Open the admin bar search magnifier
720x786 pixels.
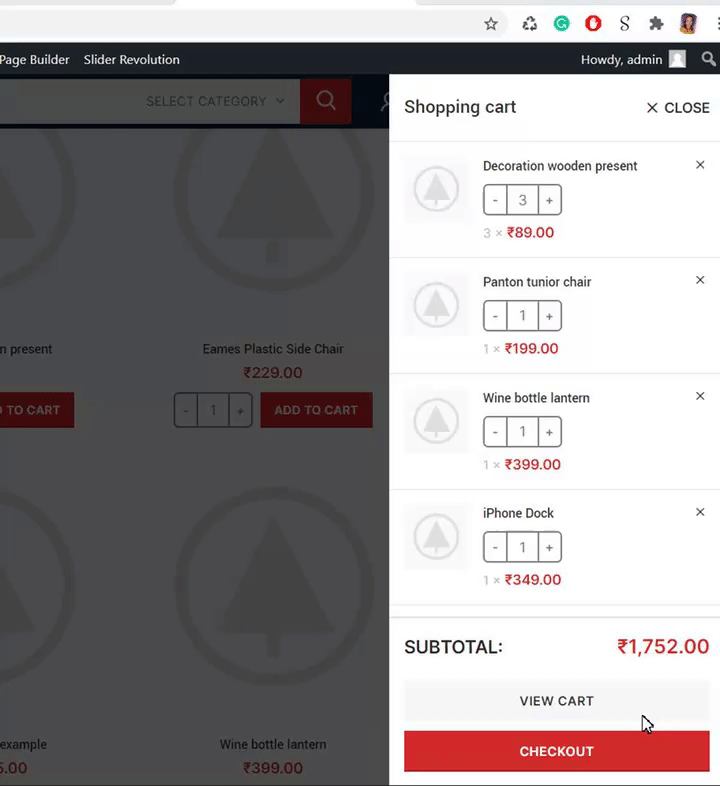(708, 59)
